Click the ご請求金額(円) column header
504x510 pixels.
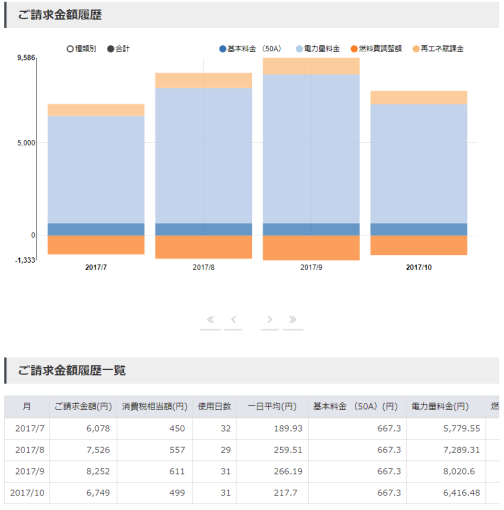coord(83,407)
